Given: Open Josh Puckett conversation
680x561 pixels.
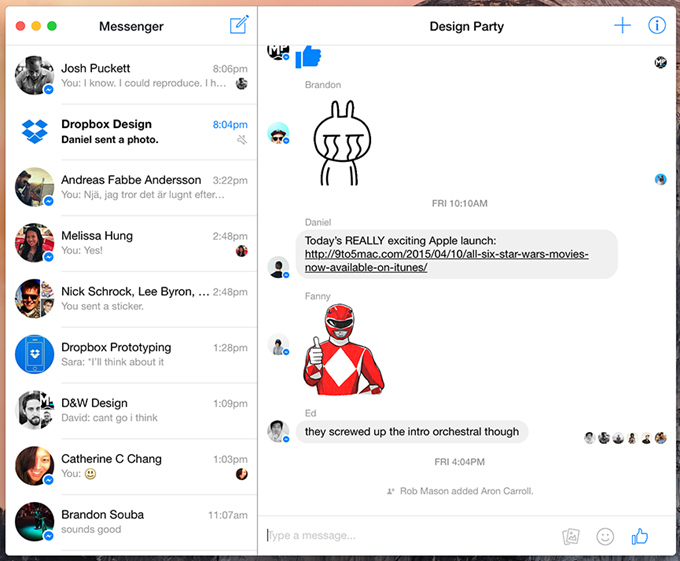Looking at the screenshot, I should pos(131,75).
